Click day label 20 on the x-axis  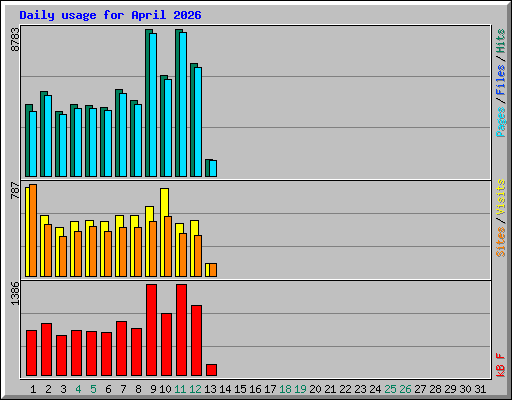pos(315,389)
